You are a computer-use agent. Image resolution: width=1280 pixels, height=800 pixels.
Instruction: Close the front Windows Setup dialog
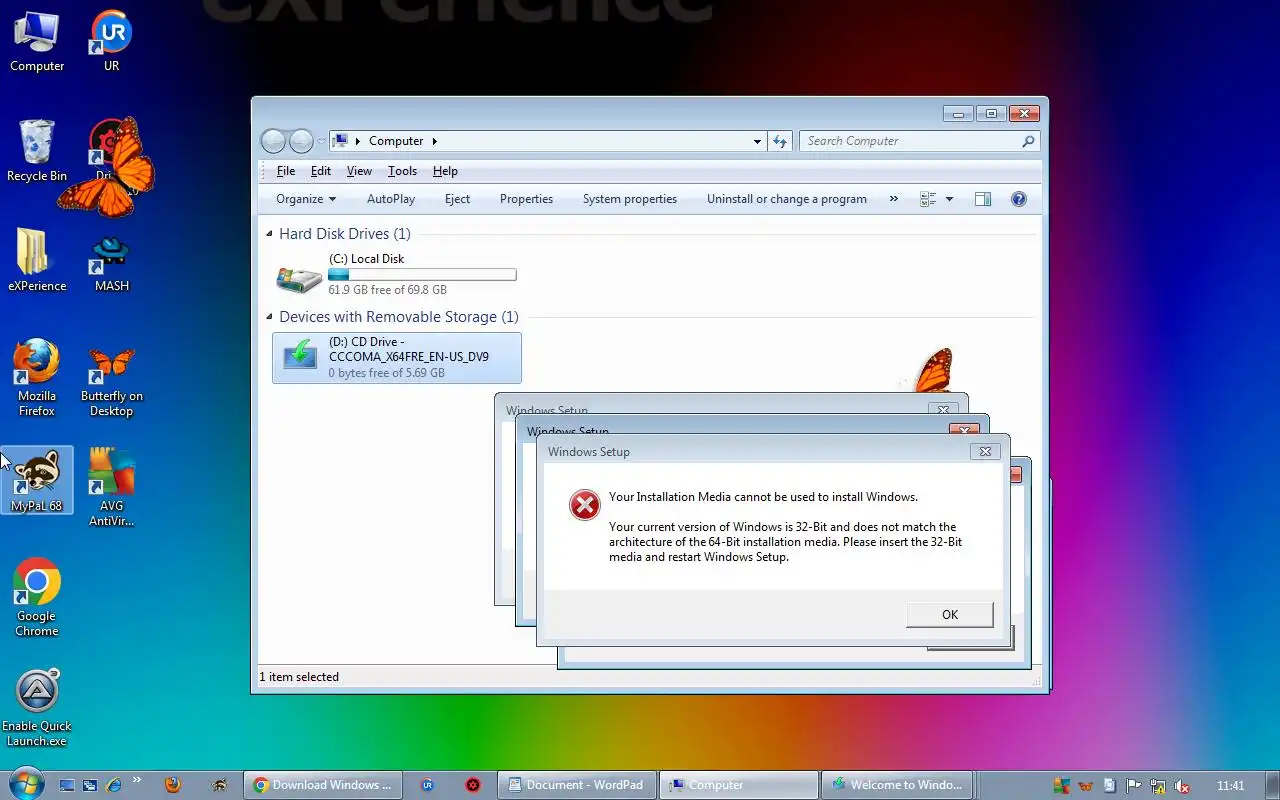(985, 451)
